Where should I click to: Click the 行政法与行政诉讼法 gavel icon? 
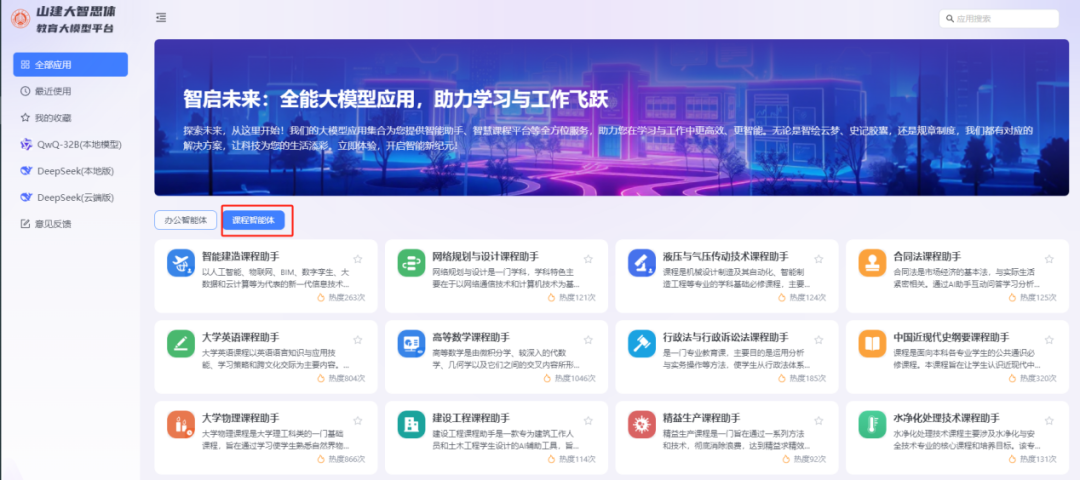(640, 343)
